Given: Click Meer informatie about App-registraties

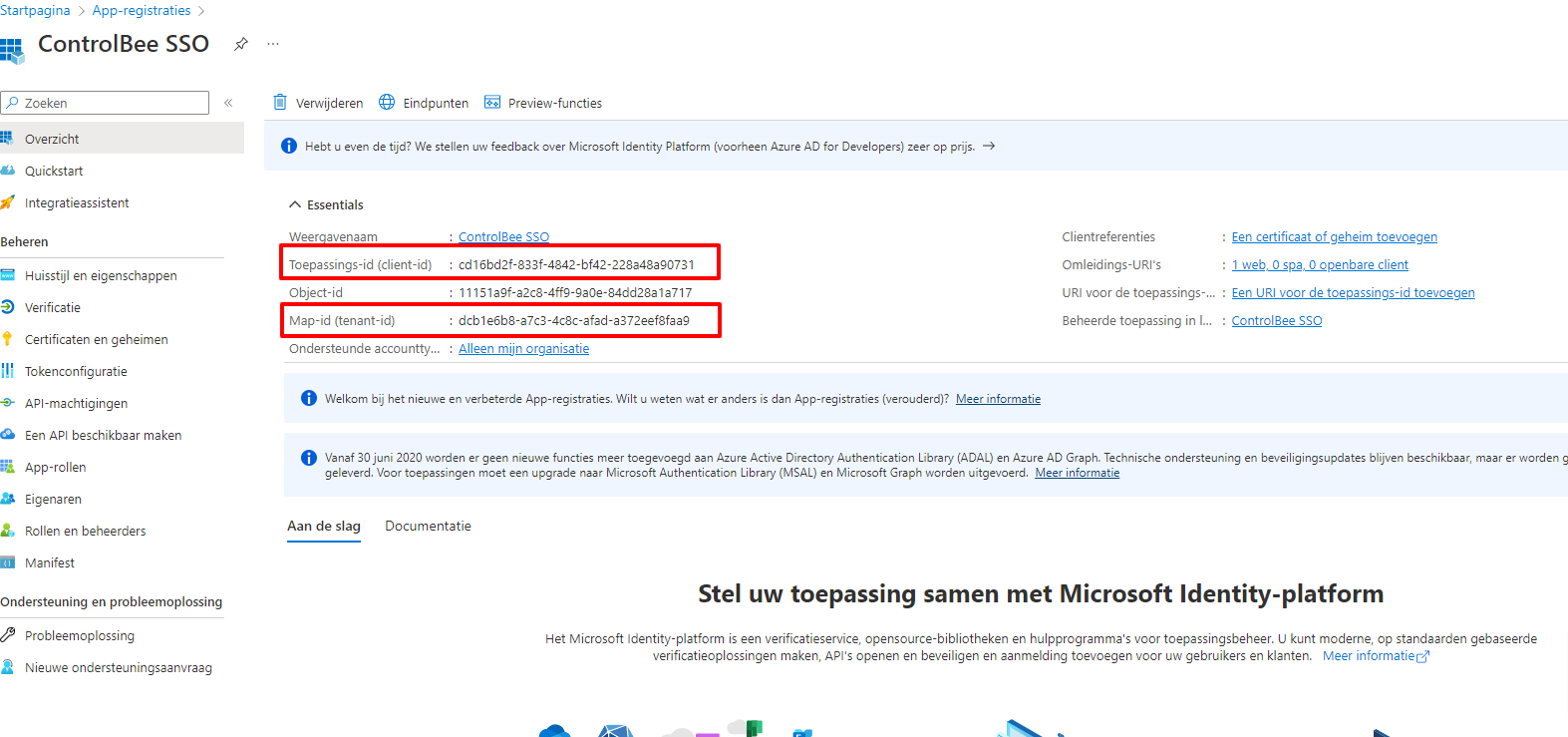Looking at the screenshot, I should coord(998,399).
